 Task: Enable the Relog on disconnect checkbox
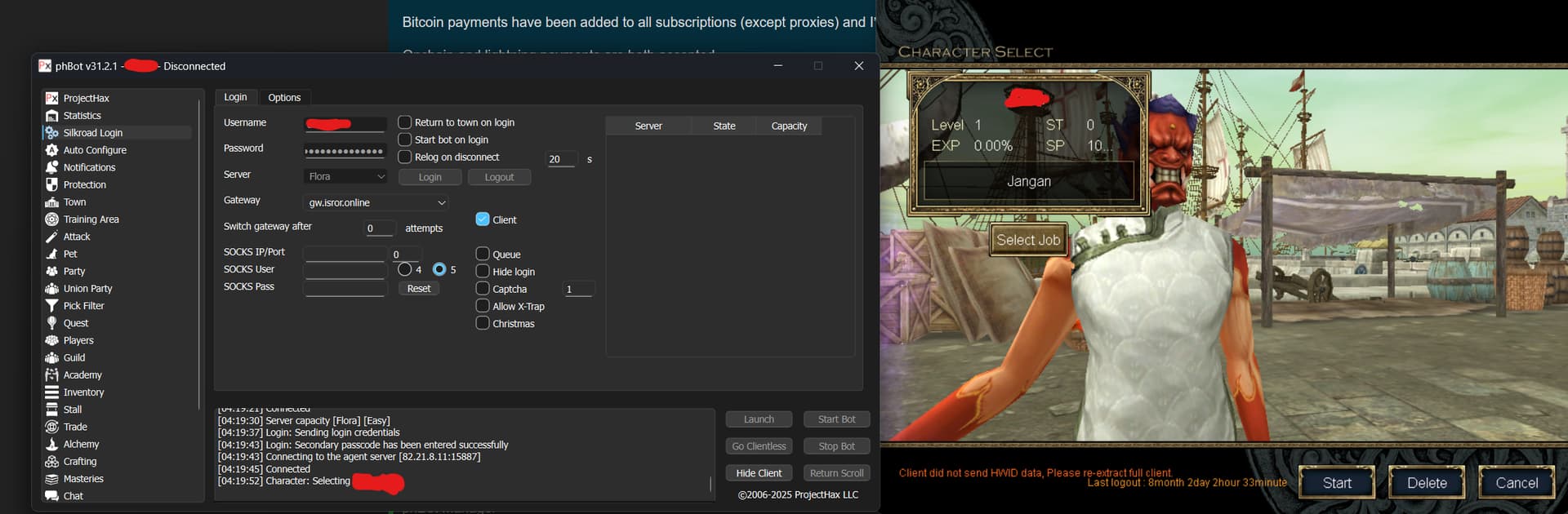click(404, 157)
